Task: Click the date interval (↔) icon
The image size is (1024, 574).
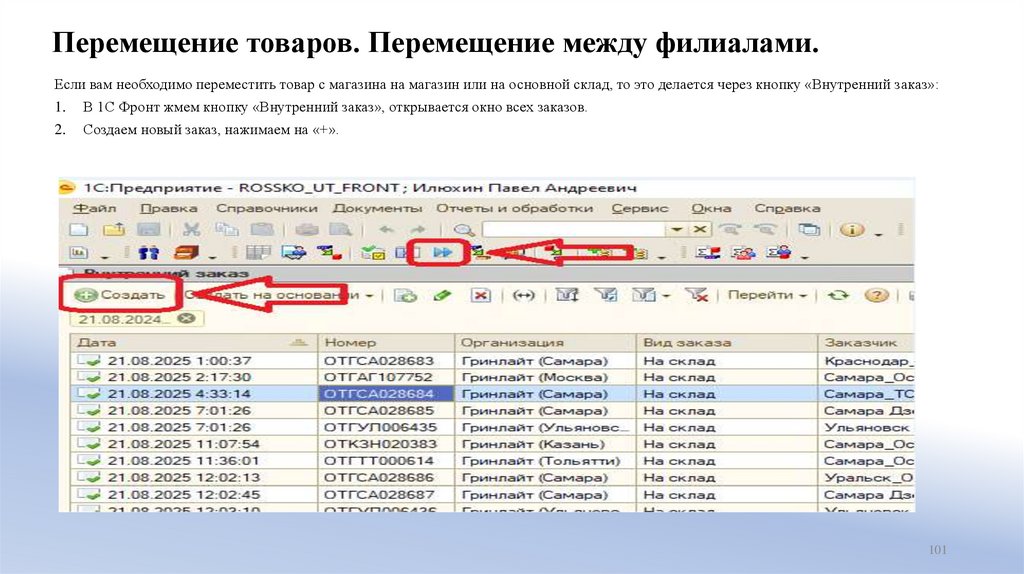Action: point(523,295)
